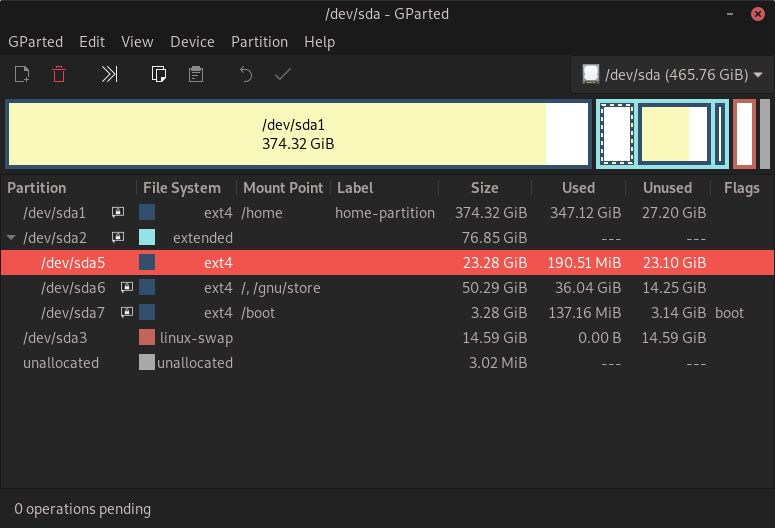Open the Partition menu
Viewport: 775px width, 528px height.
pos(259,42)
